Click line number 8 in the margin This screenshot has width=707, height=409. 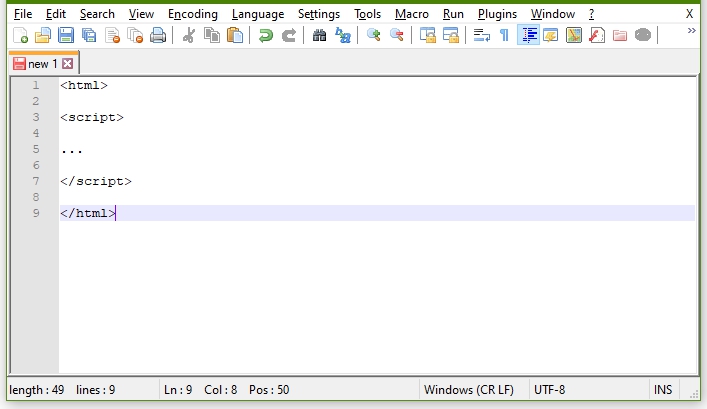(x=36, y=197)
